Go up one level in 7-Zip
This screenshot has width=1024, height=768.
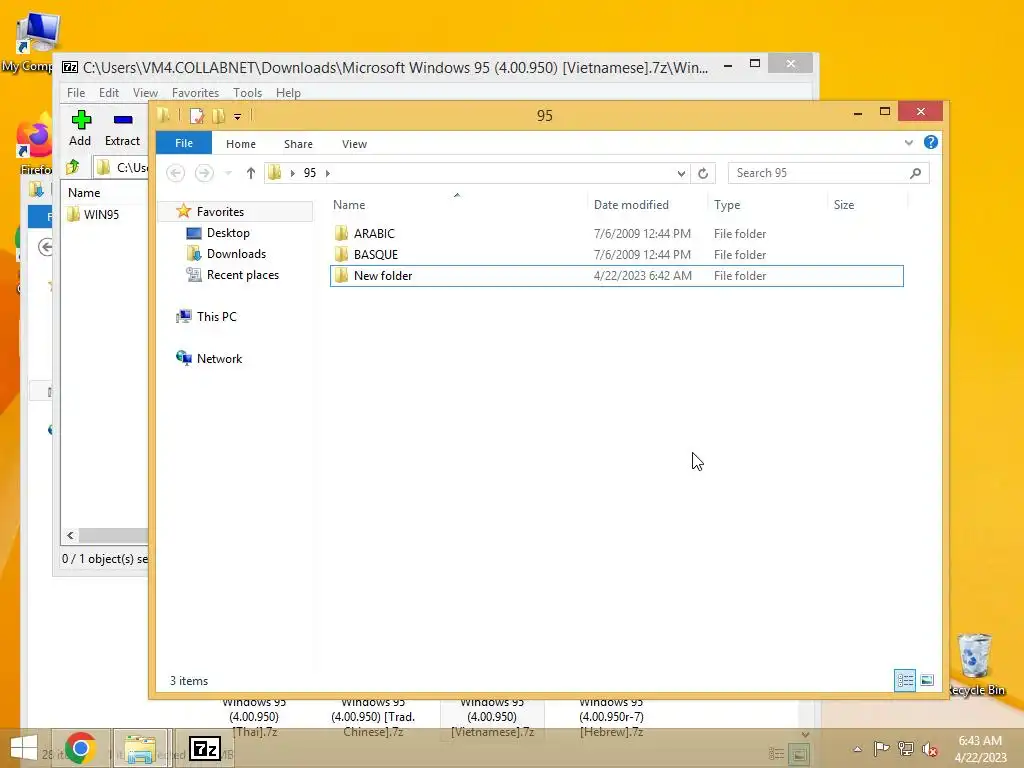(72, 167)
